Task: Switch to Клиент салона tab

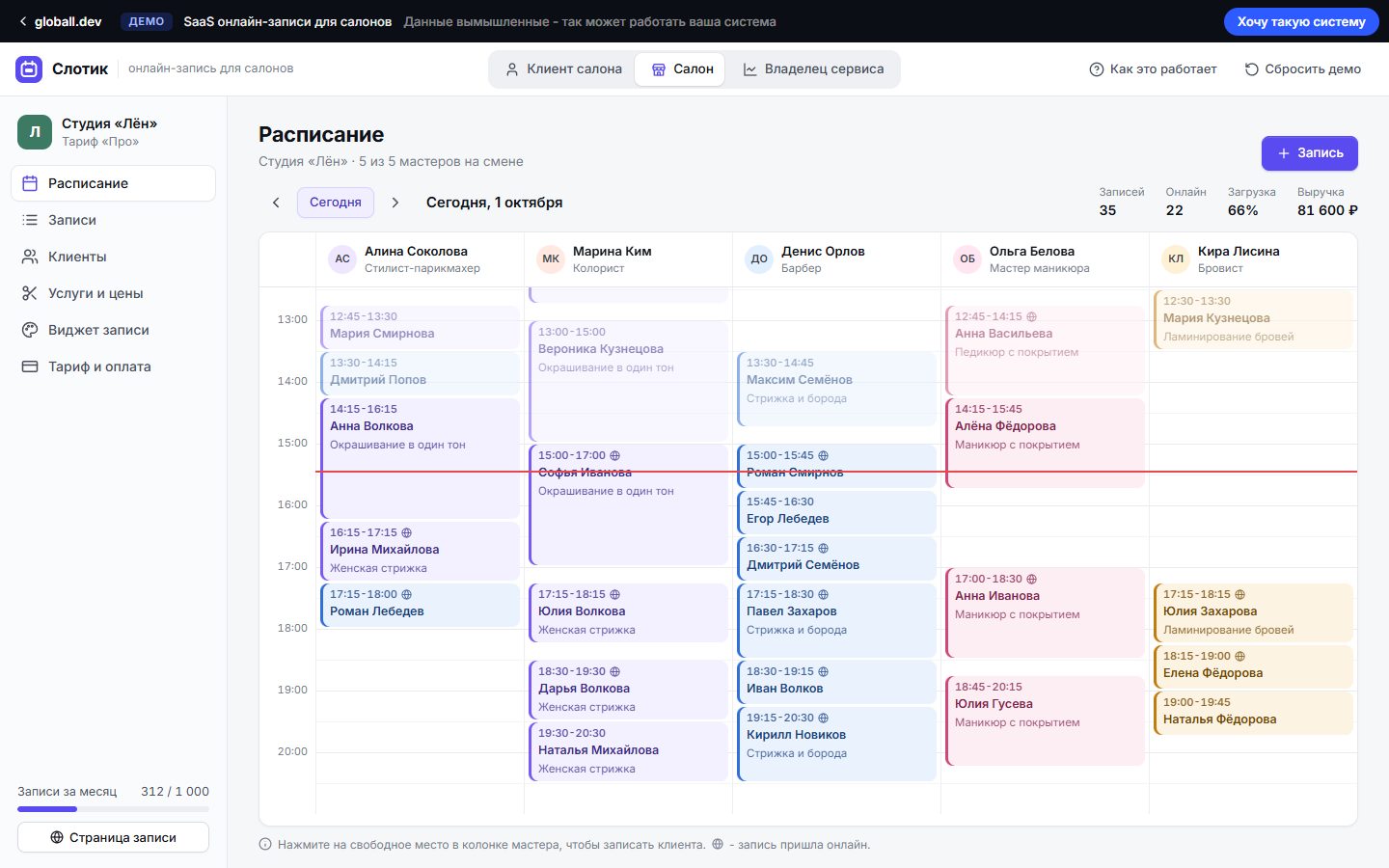Action: point(564,69)
